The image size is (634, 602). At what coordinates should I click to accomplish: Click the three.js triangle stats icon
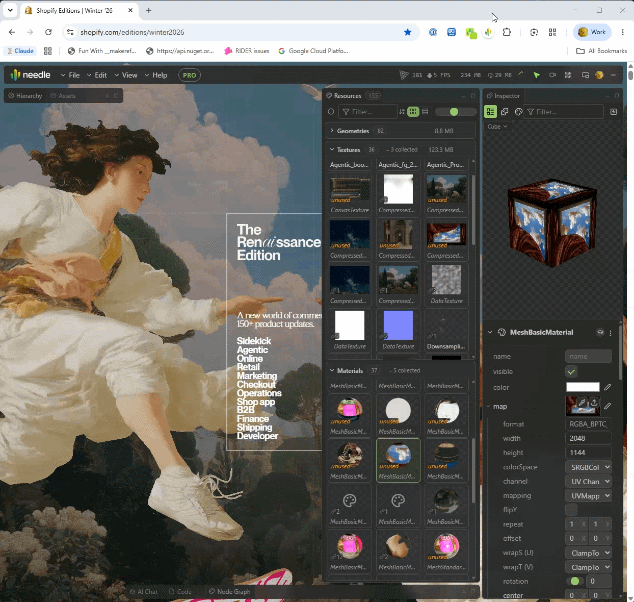point(403,75)
